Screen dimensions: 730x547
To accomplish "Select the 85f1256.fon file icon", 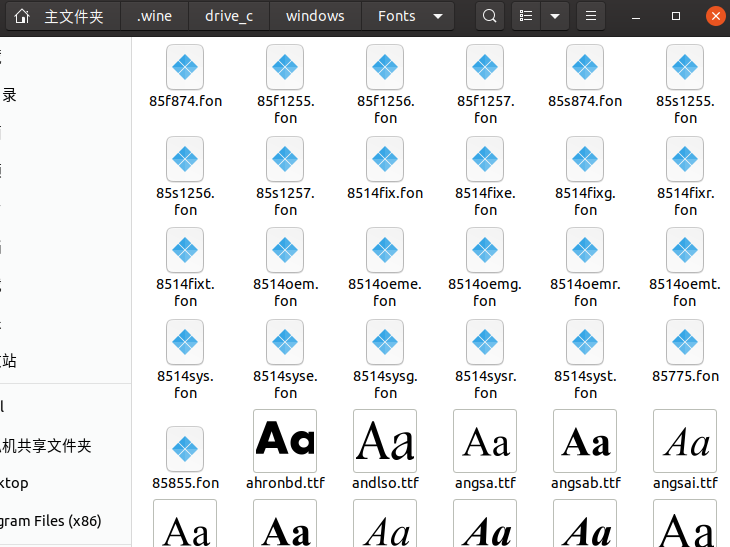I will 385,67.
